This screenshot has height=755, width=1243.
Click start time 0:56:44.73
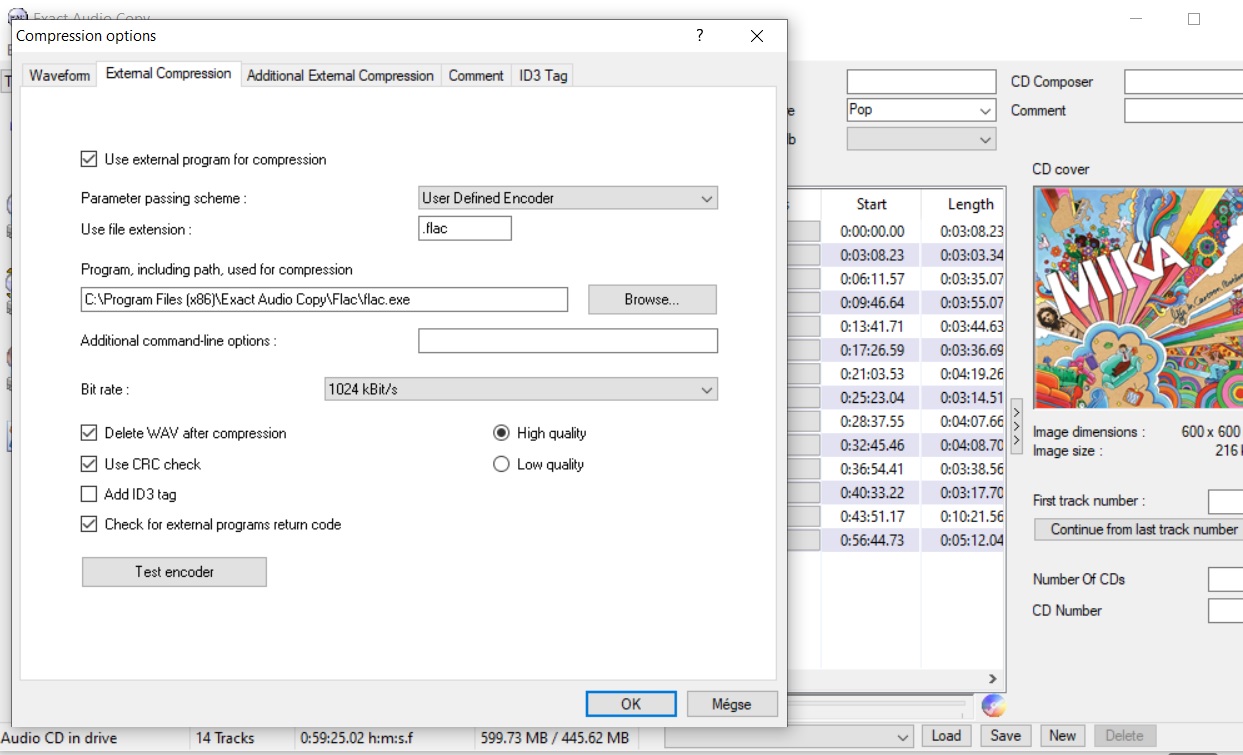[x=872, y=540]
